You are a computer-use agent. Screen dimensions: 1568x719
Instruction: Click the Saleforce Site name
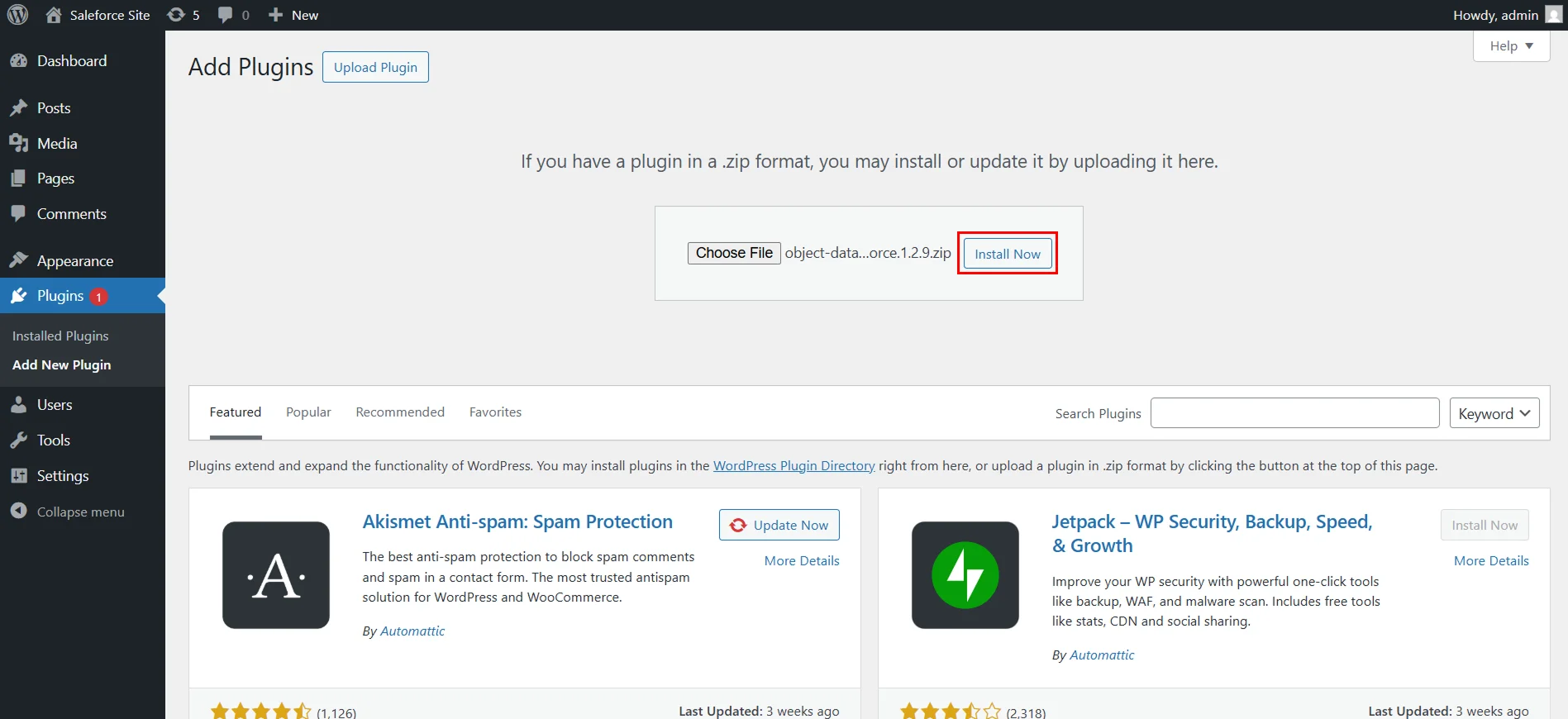[x=110, y=15]
